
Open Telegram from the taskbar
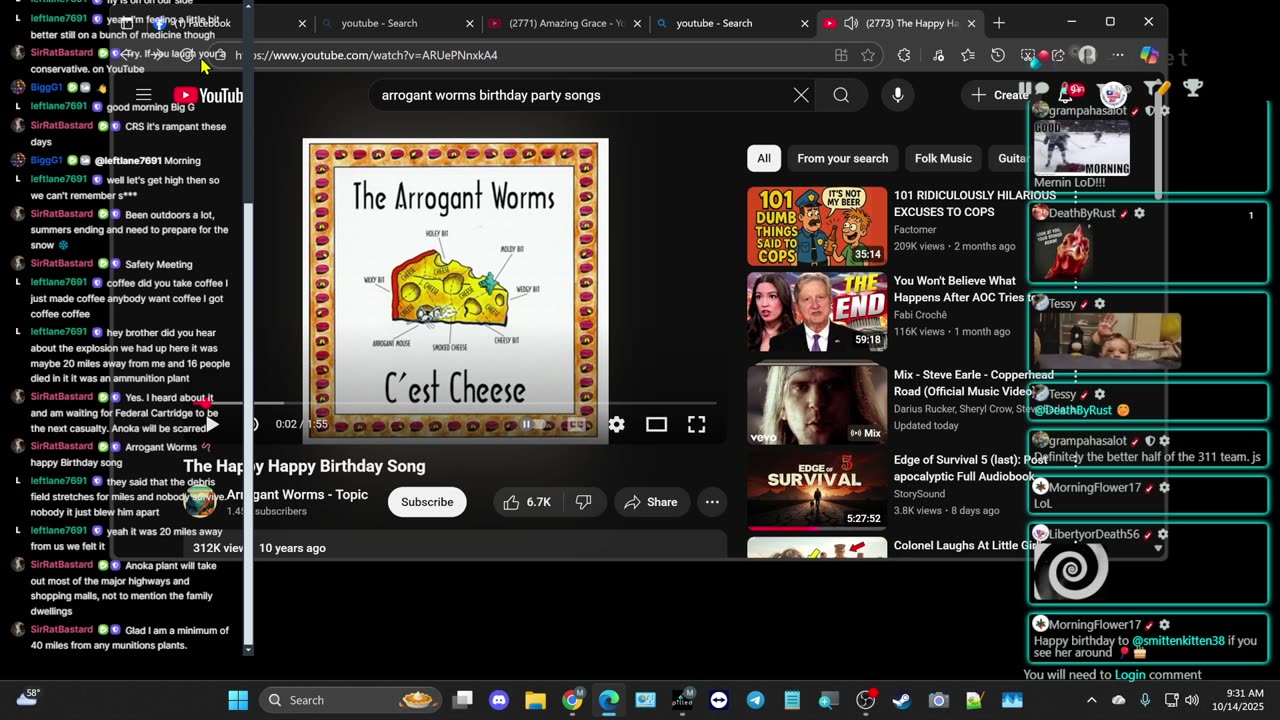[x=755, y=700]
